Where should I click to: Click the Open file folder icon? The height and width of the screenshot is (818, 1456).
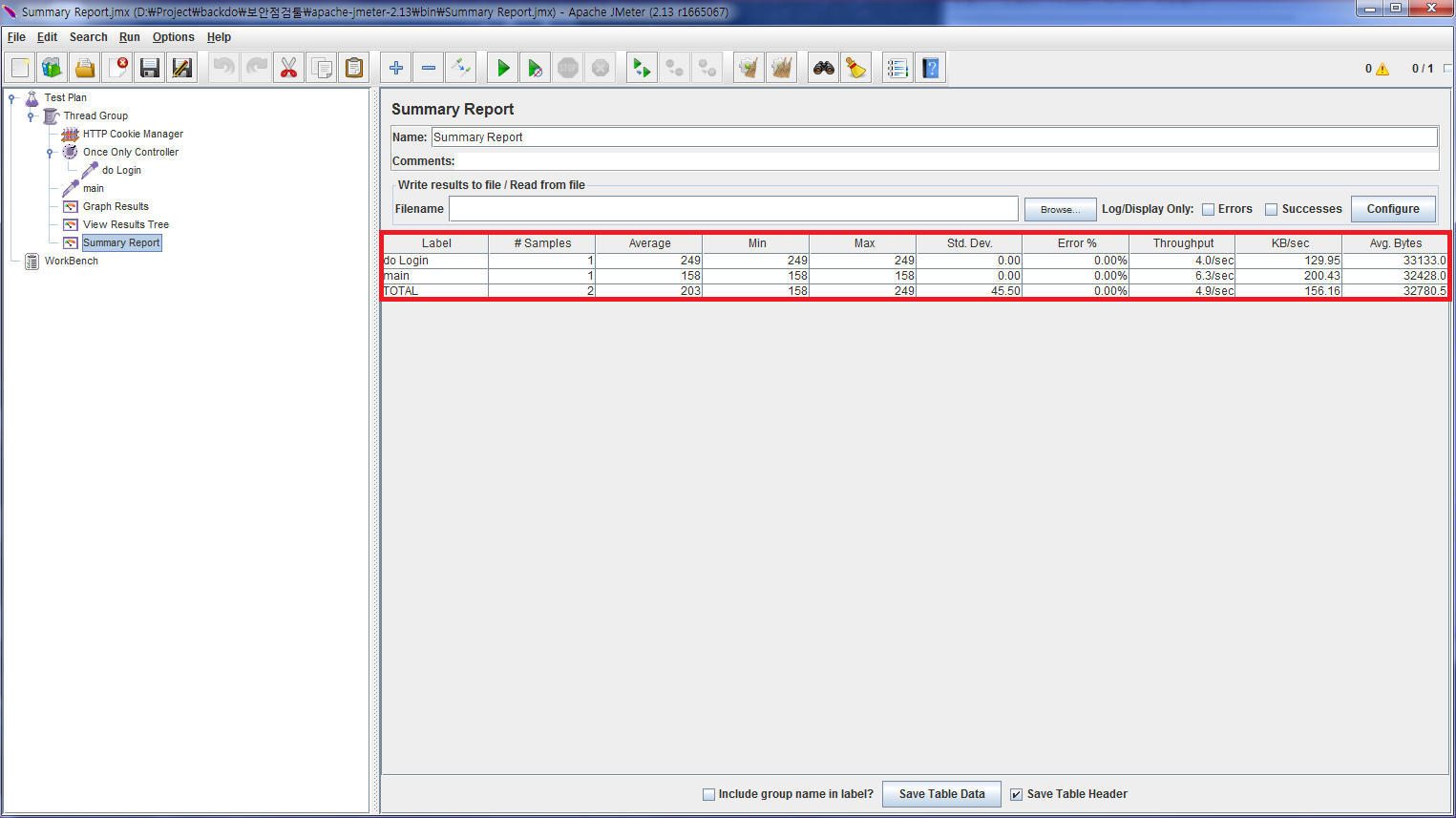click(x=85, y=68)
